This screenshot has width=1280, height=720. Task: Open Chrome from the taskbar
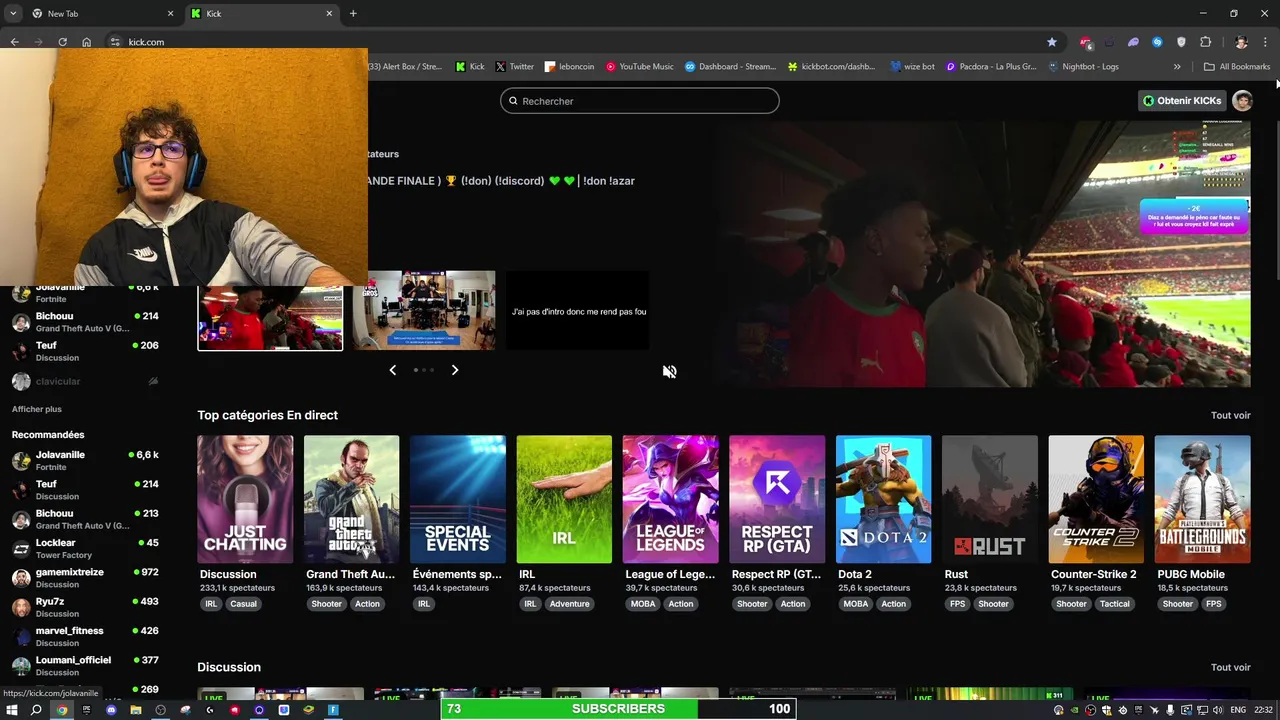(62, 710)
